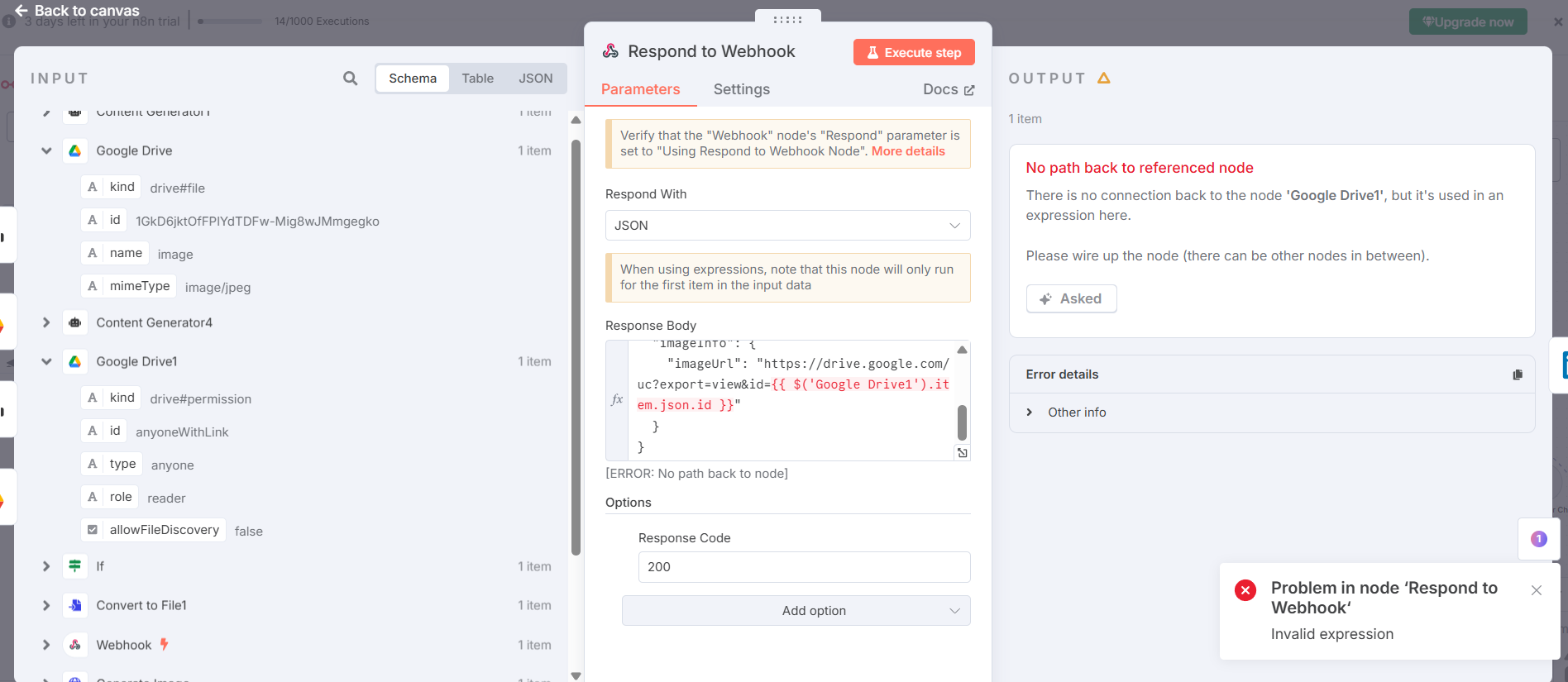Collapse the Google Drive input node
The height and width of the screenshot is (682, 1568).
46,150
